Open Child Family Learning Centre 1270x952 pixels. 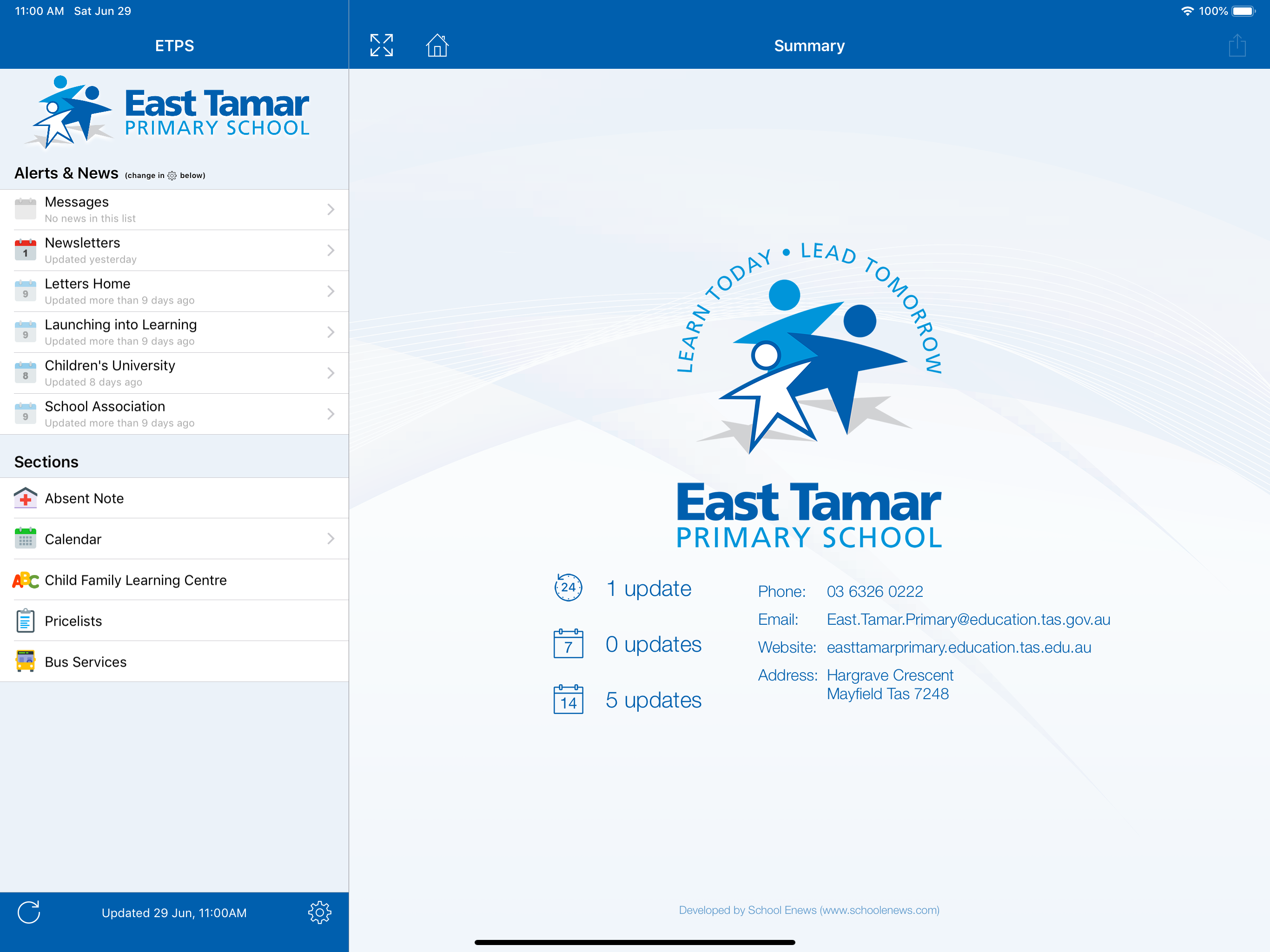(174, 580)
